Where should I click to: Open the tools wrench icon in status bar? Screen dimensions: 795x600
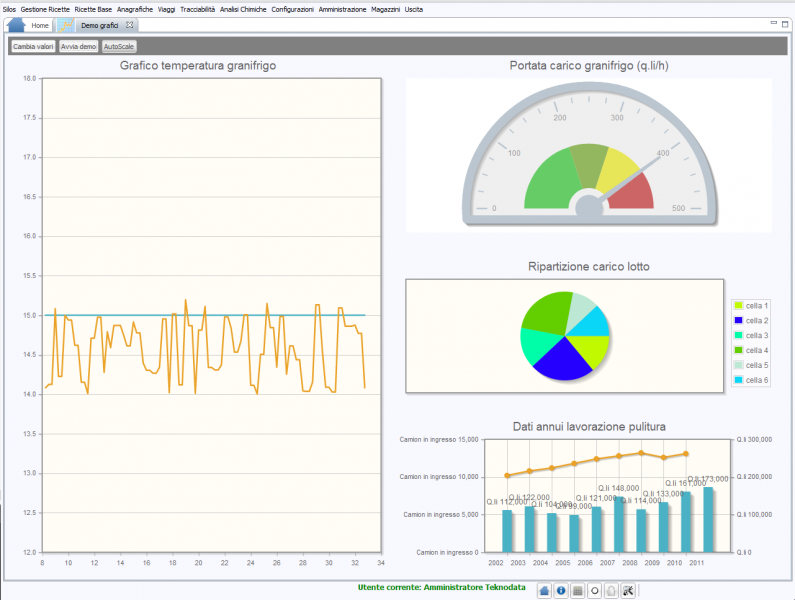point(628,591)
